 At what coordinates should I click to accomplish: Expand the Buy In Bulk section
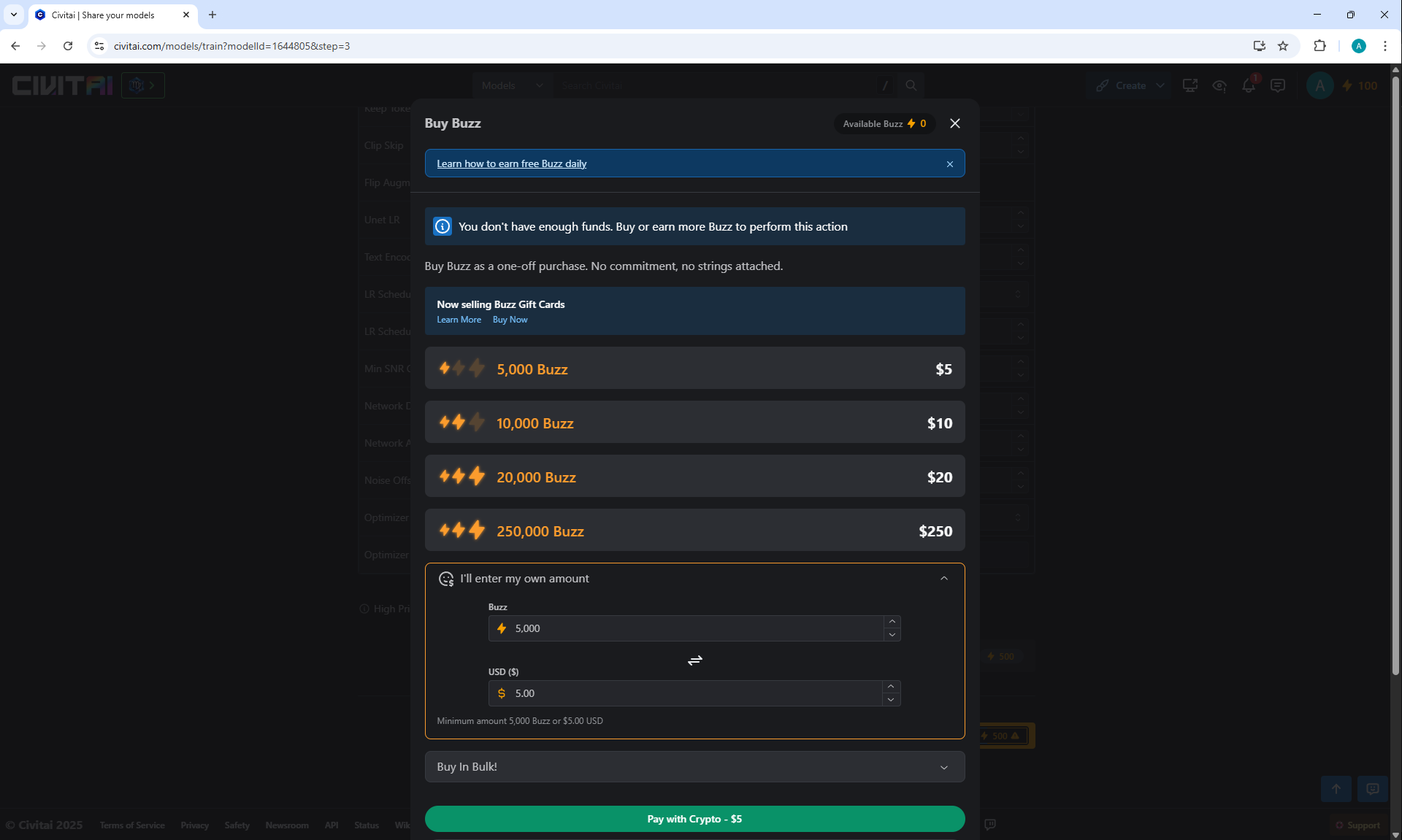click(694, 766)
